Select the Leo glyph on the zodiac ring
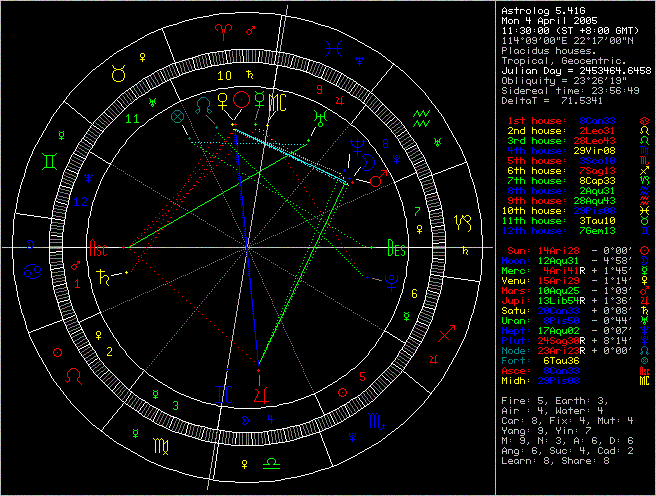 click(73, 375)
